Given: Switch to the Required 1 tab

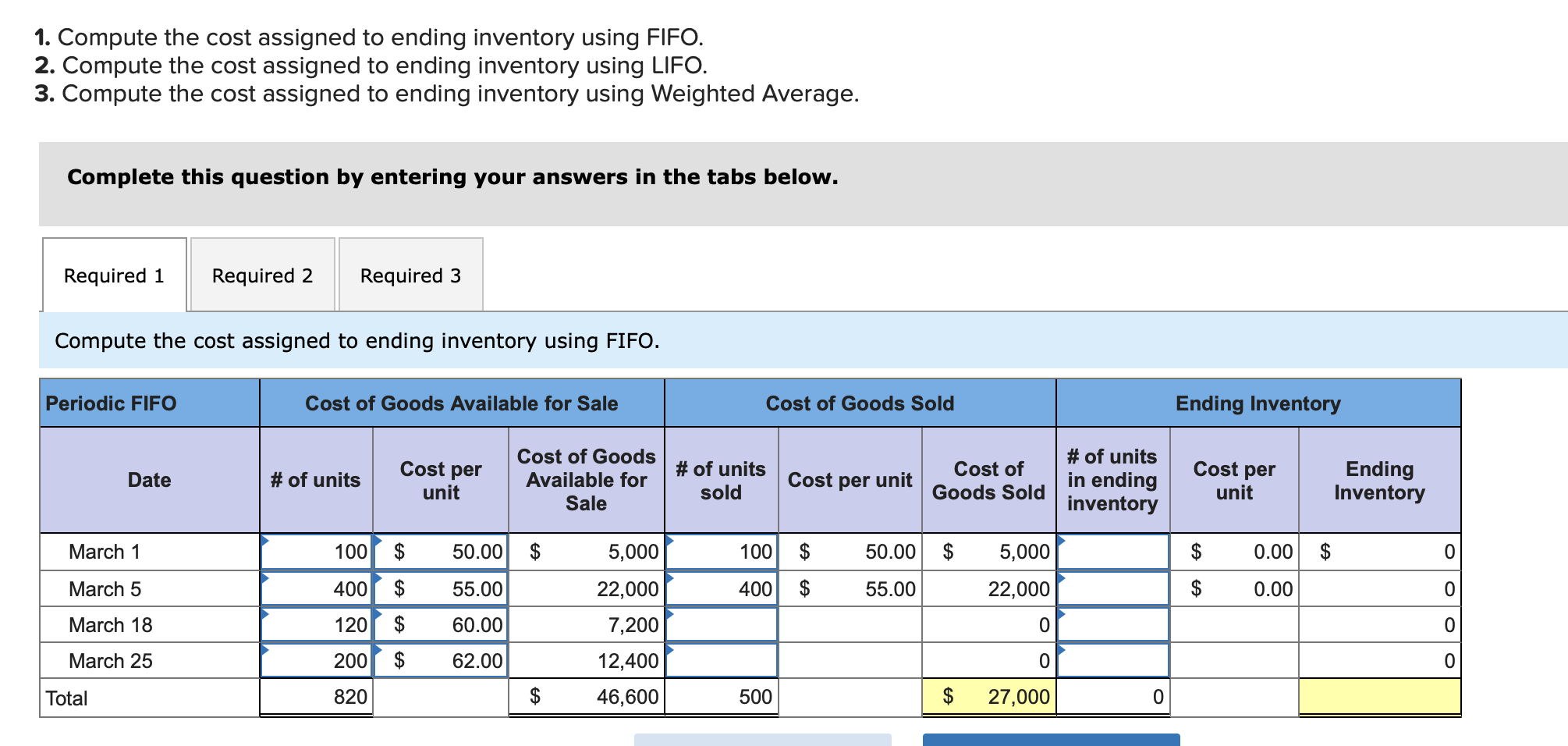Looking at the screenshot, I should [x=115, y=275].
